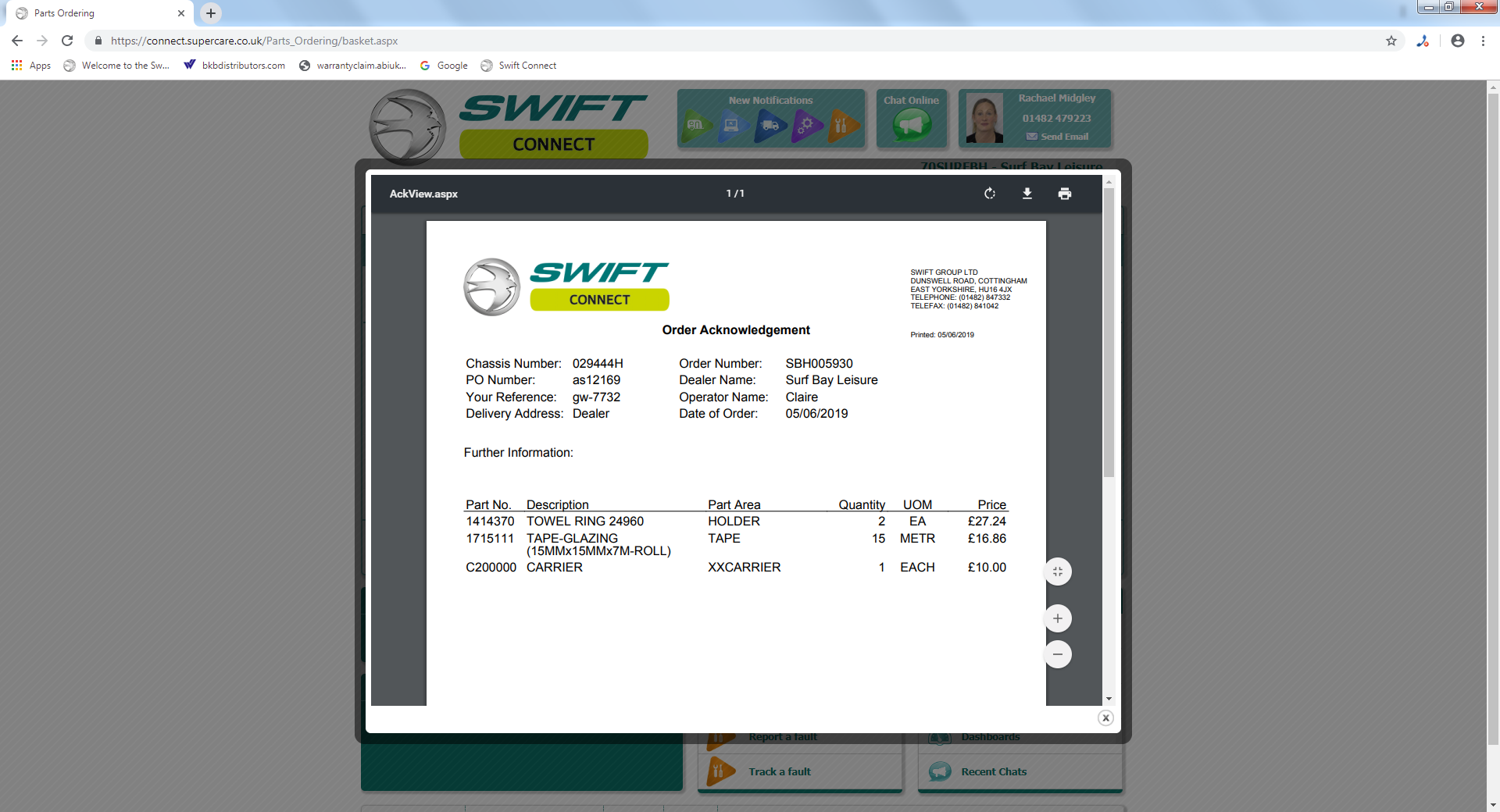Download the order acknowledgement PDF
The width and height of the screenshot is (1500, 812).
pyautogui.click(x=1027, y=194)
